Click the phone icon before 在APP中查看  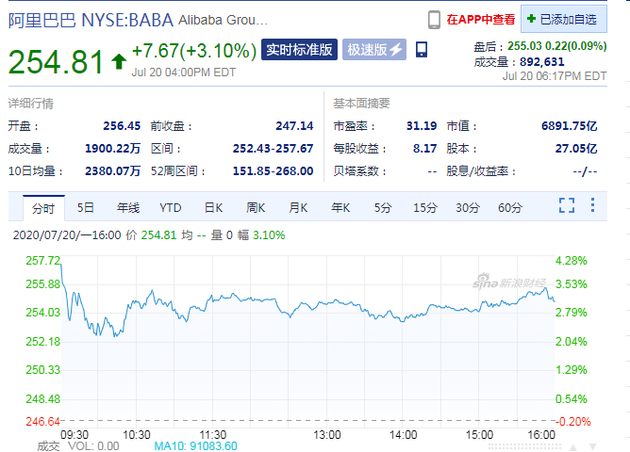click(x=434, y=19)
